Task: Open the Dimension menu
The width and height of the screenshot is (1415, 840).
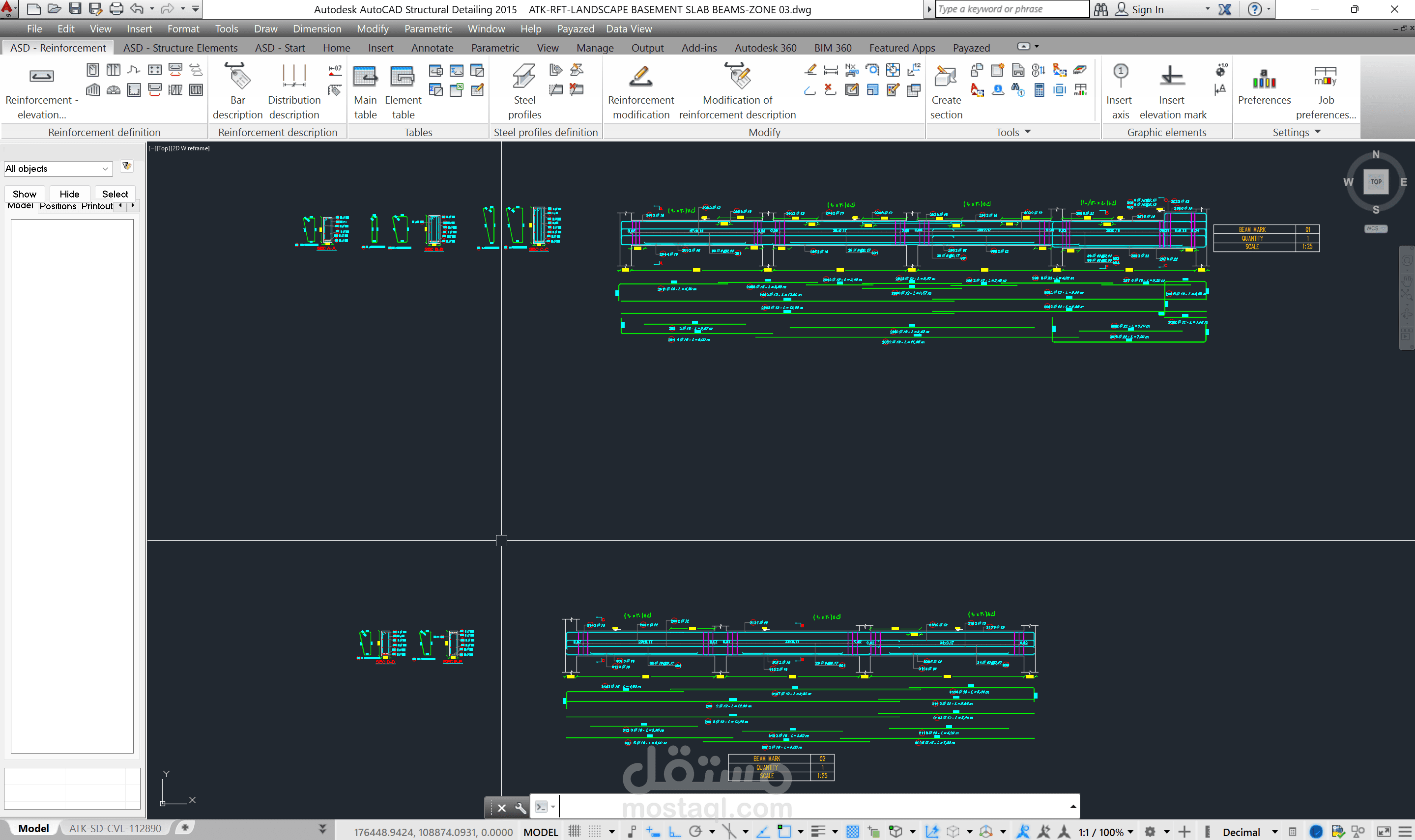Action: (317, 29)
